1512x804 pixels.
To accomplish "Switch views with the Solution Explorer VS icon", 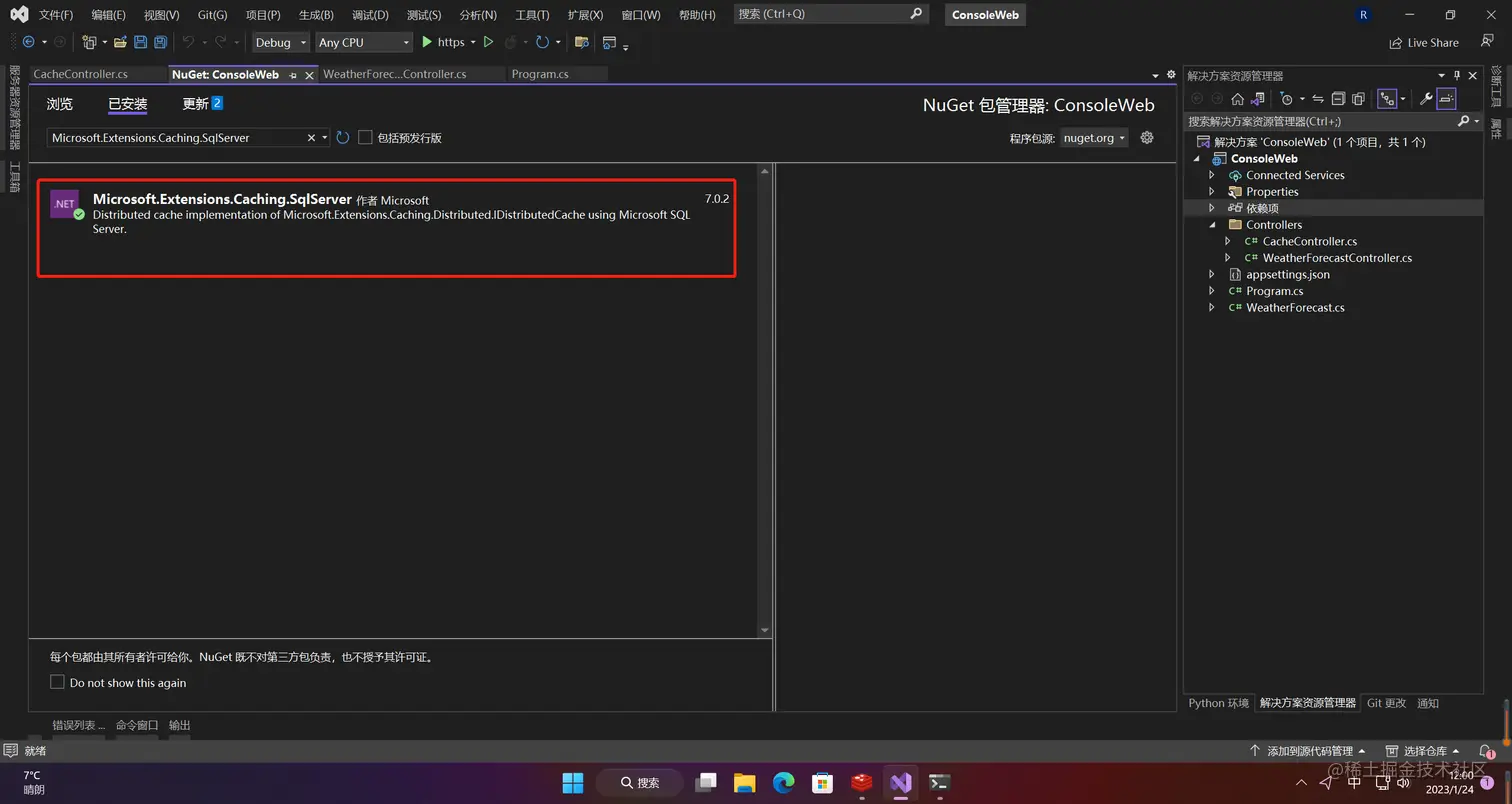I will (1258, 98).
